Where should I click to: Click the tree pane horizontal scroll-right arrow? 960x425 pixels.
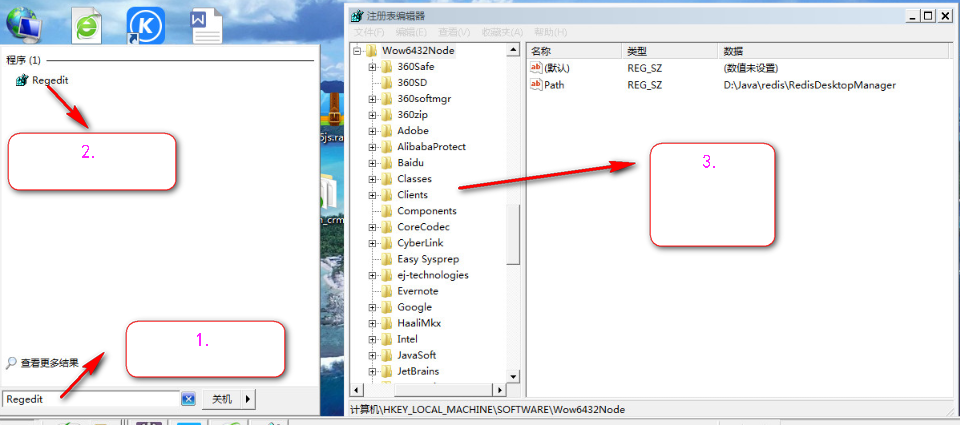(x=501, y=389)
